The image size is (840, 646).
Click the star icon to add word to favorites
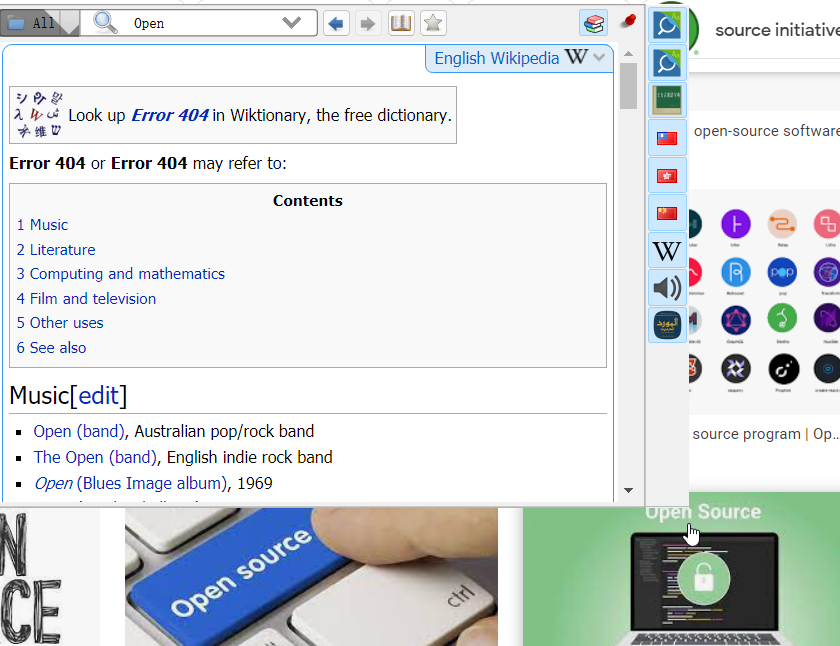pyautogui.click(x=433, y=24)
